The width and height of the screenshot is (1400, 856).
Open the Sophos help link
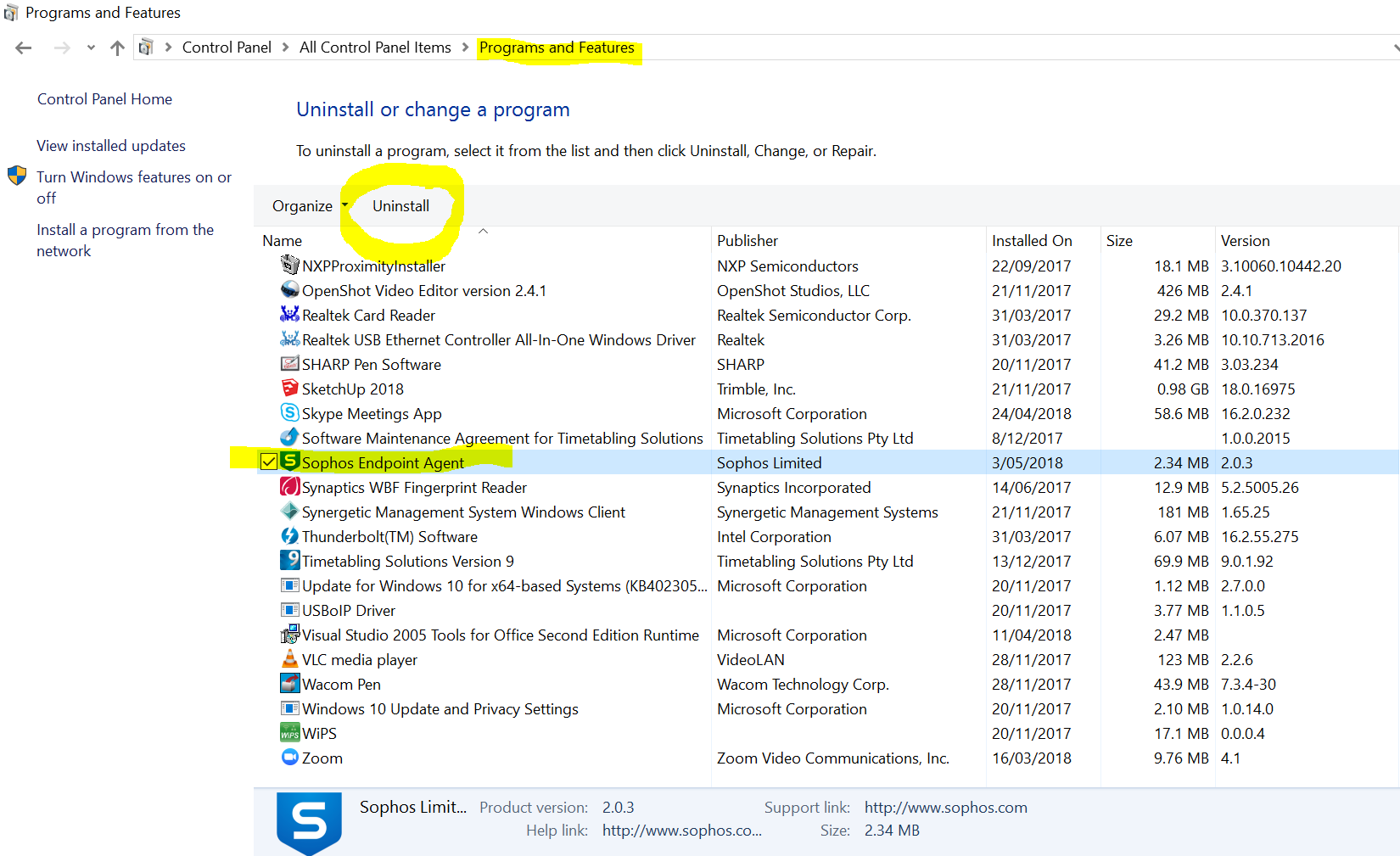[682, 831]
